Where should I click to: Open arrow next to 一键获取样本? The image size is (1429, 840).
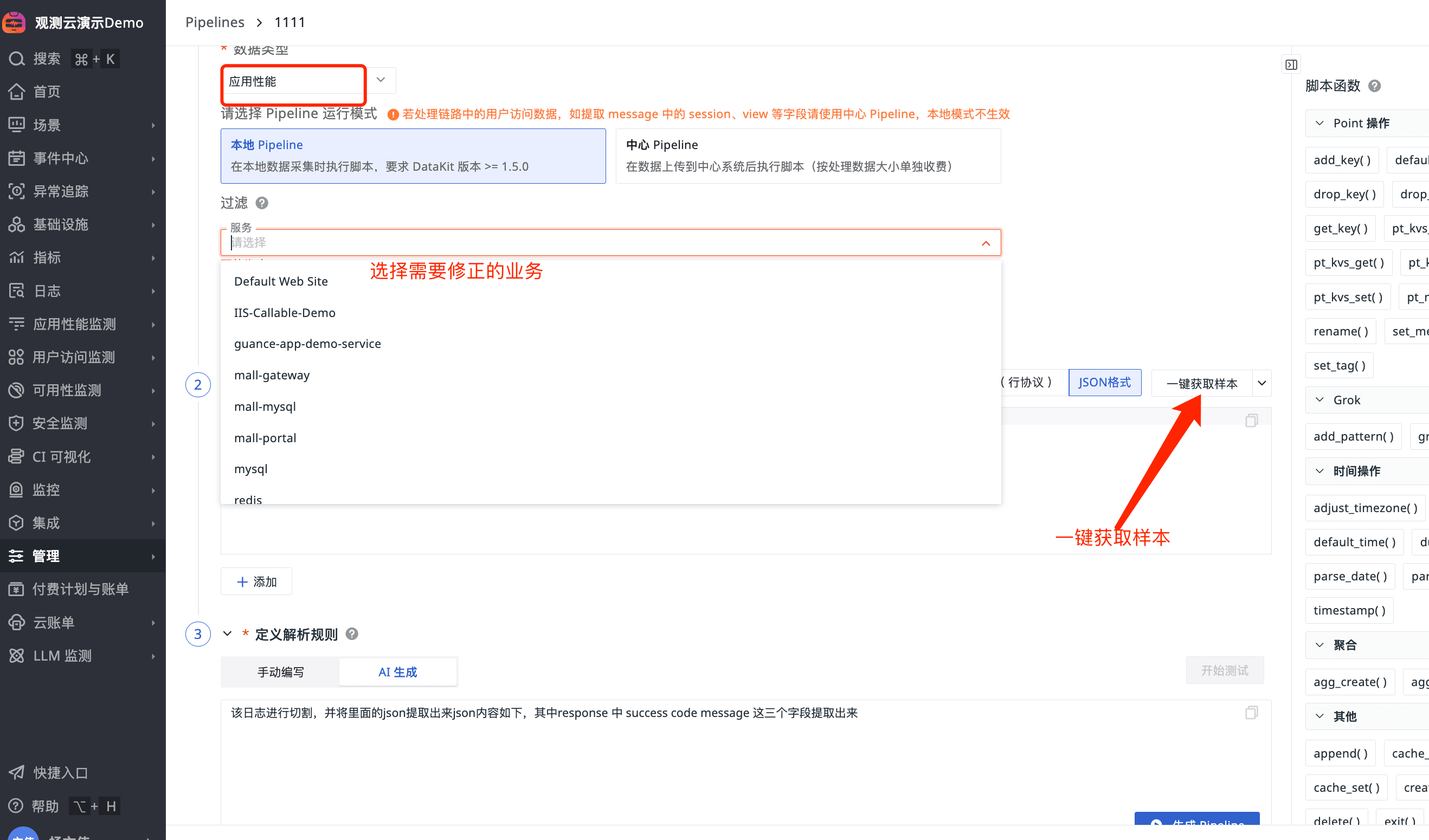click(x=1261, y=383)
